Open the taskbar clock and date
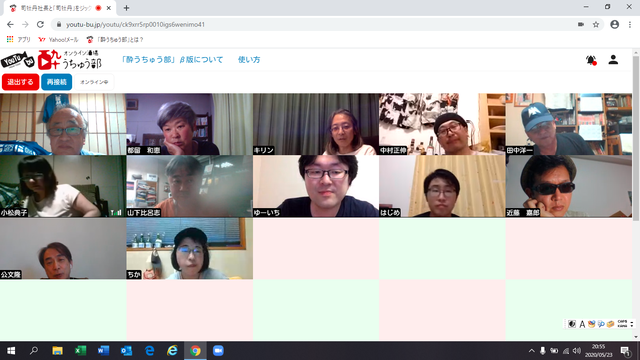 599,351
